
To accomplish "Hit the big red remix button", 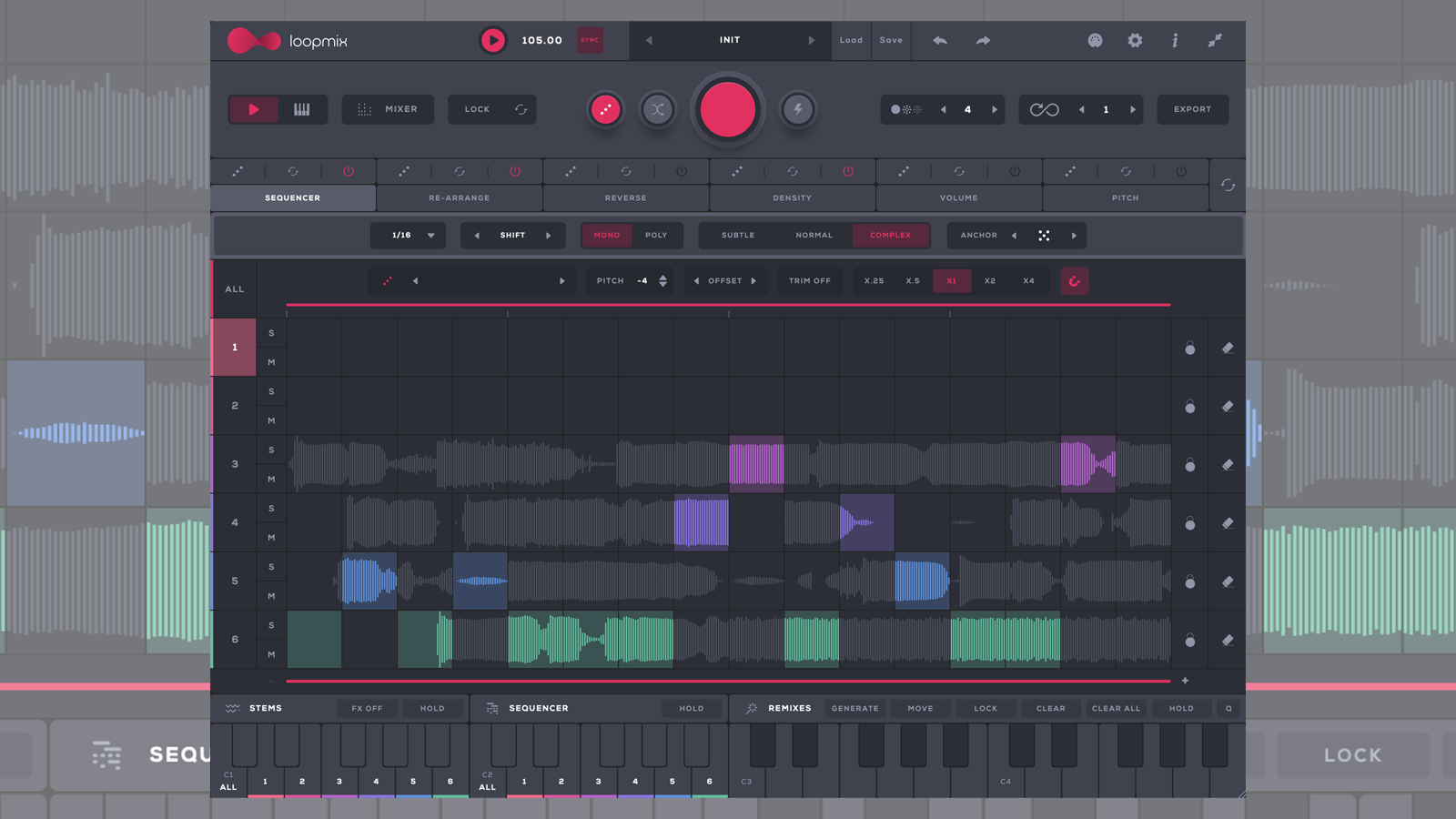I will (727, 109).
